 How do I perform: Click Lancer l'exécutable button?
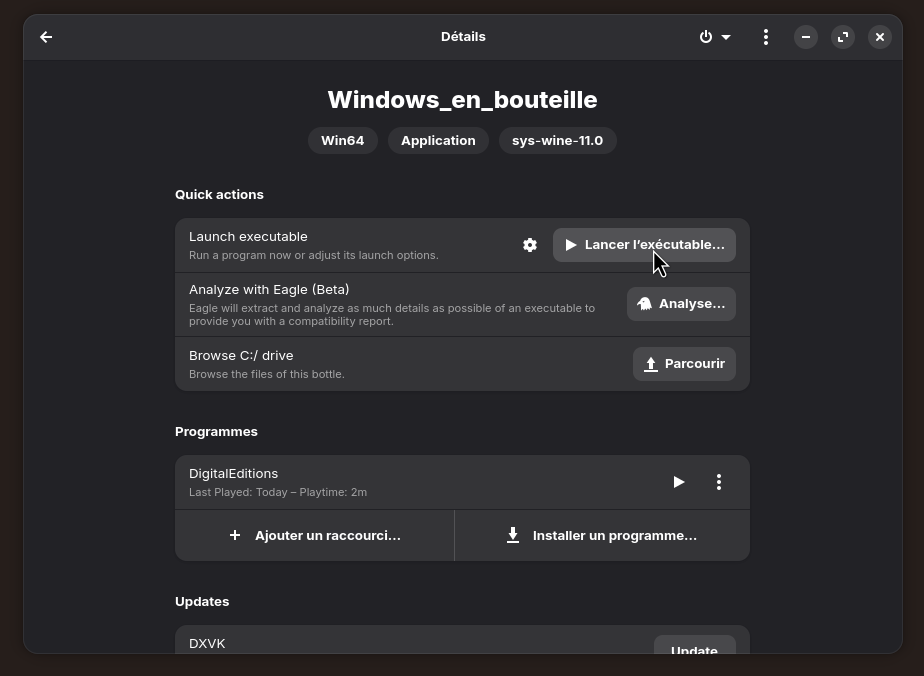(644, 245)
